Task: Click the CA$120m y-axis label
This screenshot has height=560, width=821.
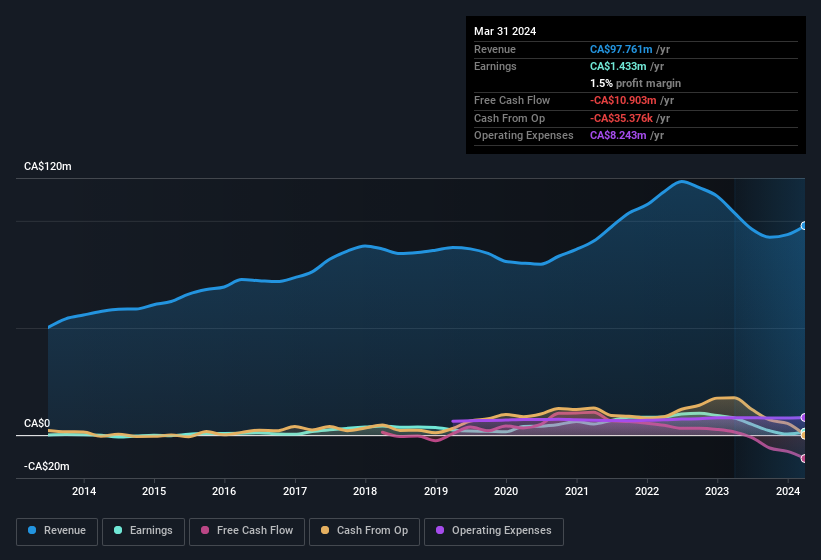Action: point(48,166)
